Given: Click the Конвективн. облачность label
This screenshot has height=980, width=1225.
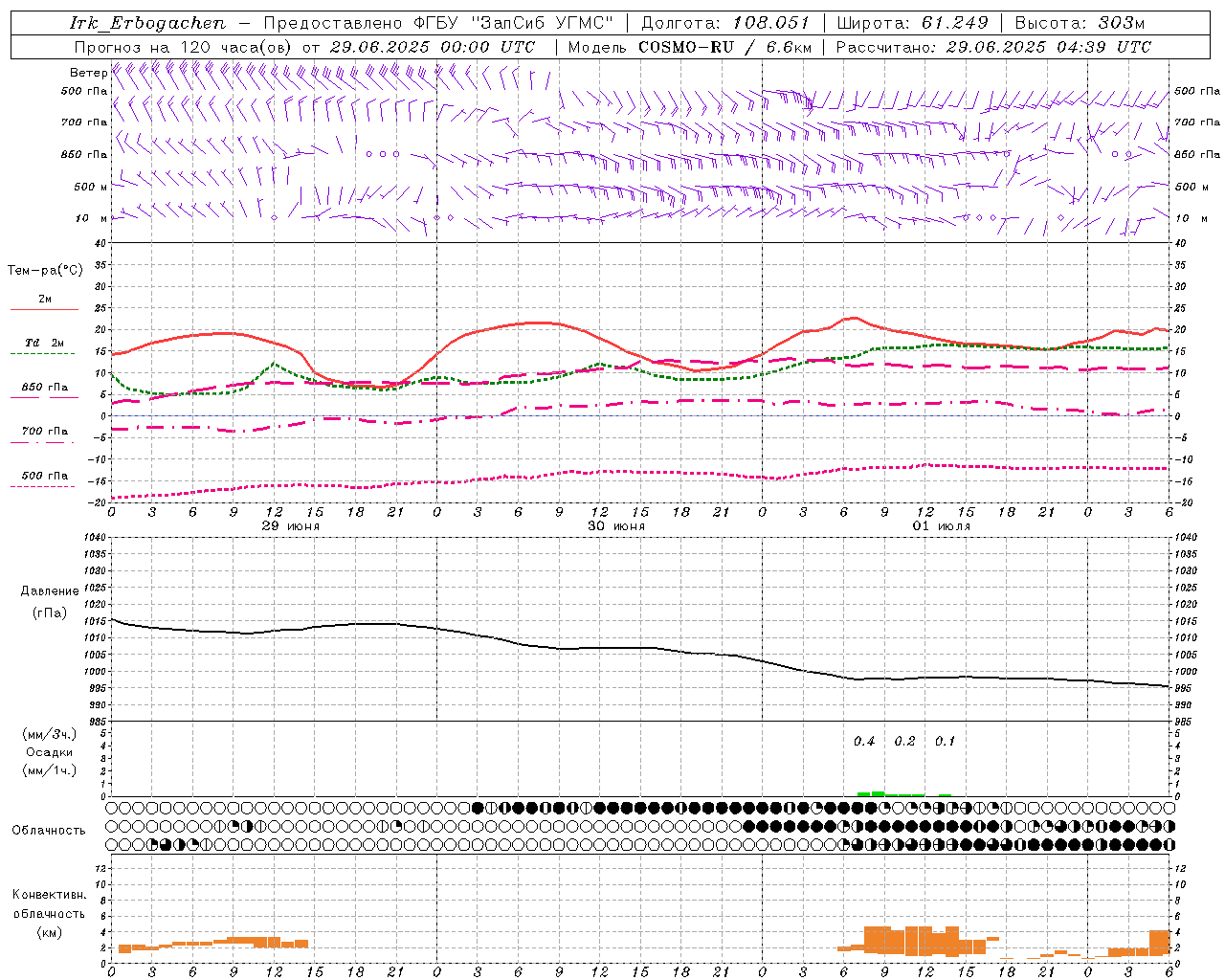Looking at the screenshot, I should tap(50, 903).
